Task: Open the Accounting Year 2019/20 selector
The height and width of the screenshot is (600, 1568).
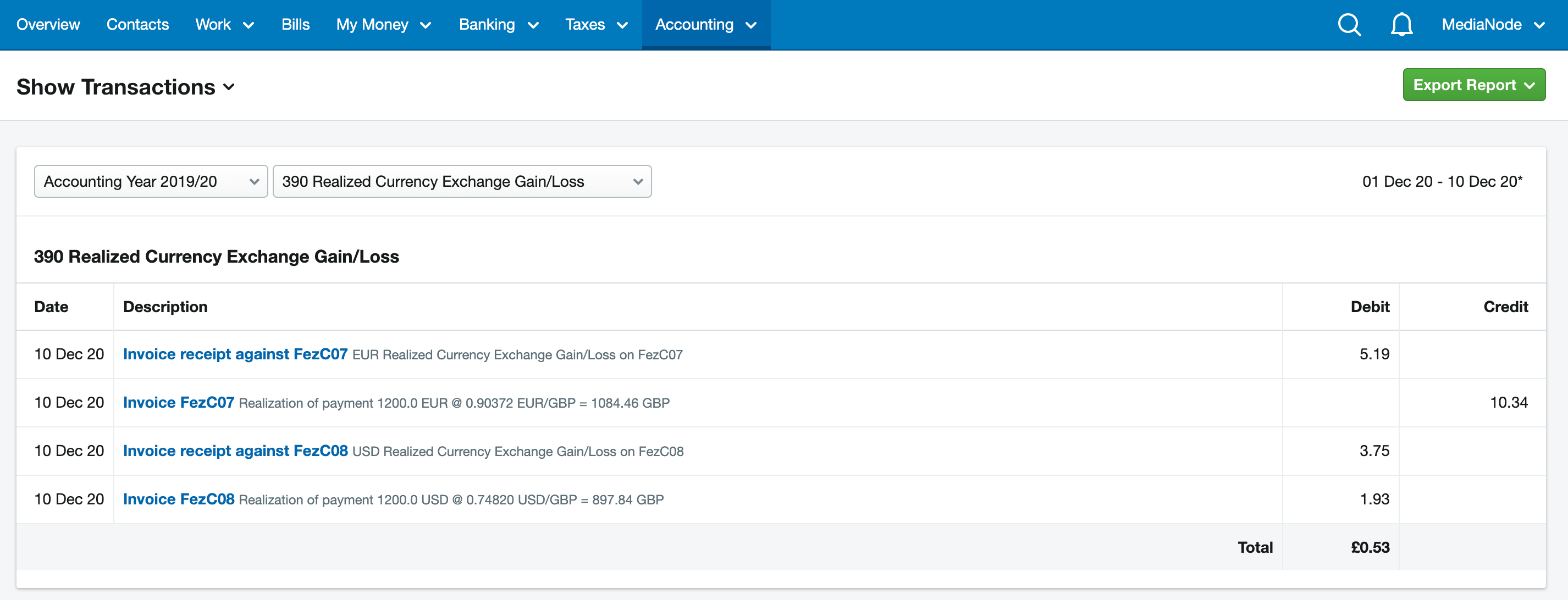Action: [151, 181]
